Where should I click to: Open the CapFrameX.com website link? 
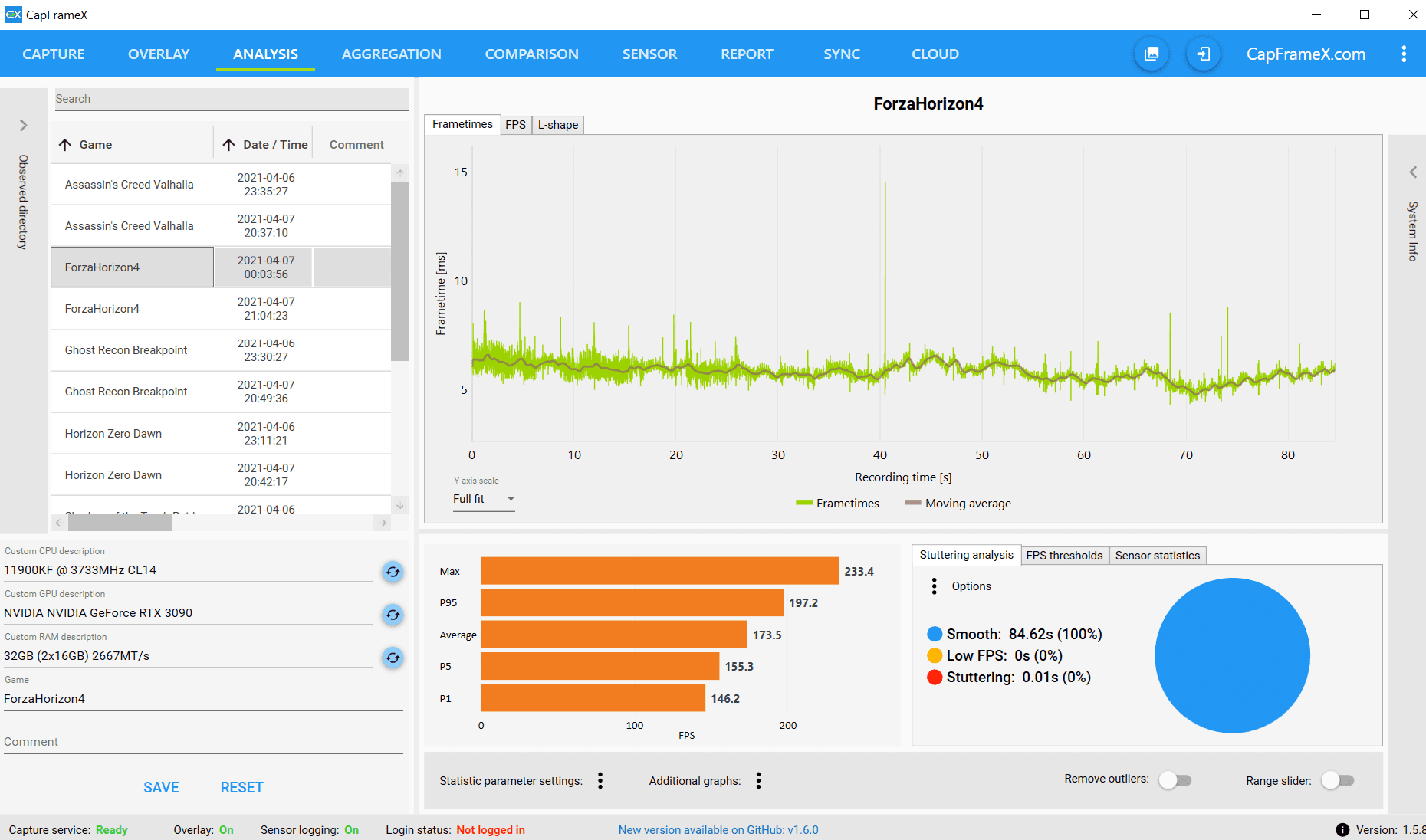[1306, 54]
